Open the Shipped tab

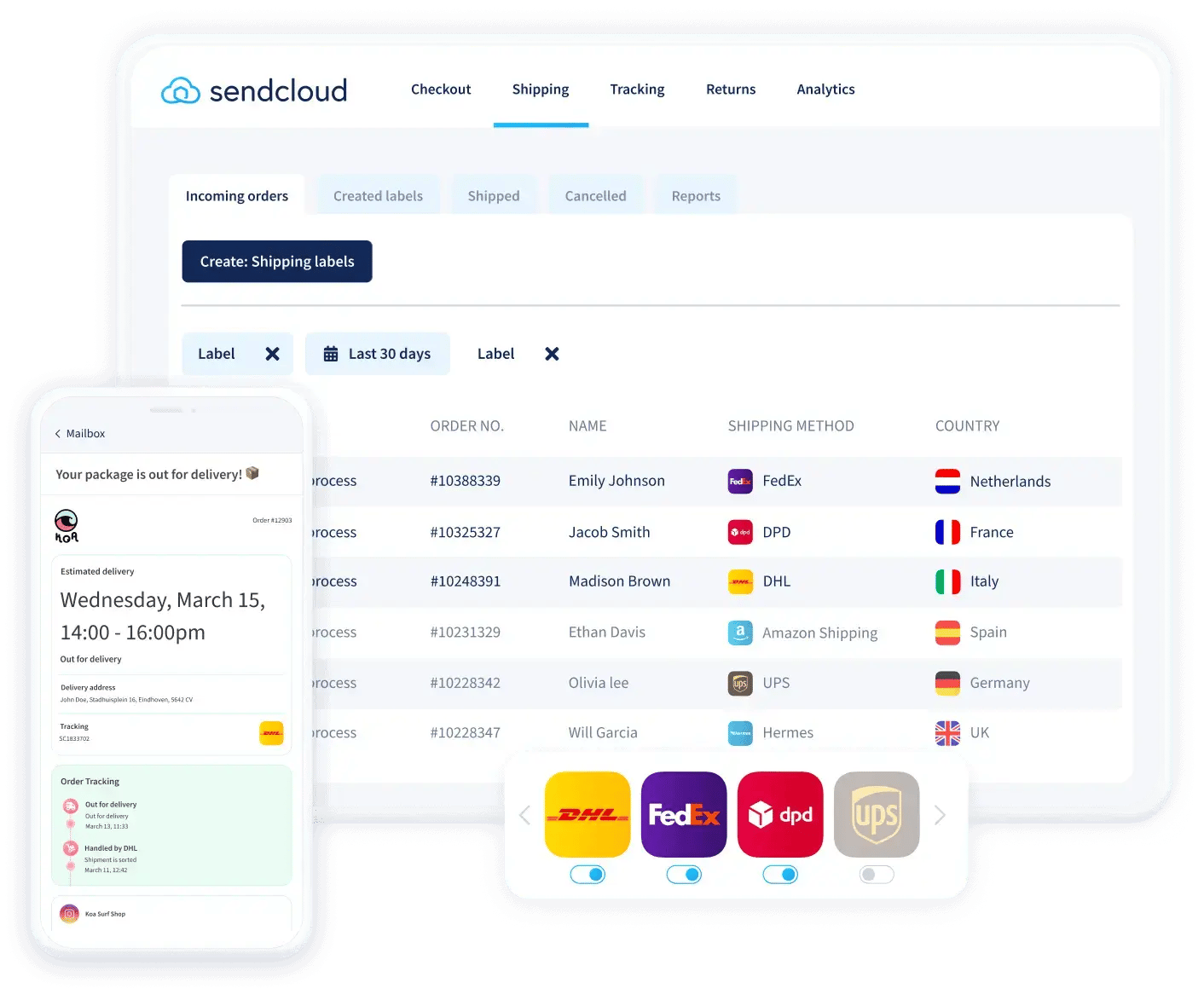[494, 196]
